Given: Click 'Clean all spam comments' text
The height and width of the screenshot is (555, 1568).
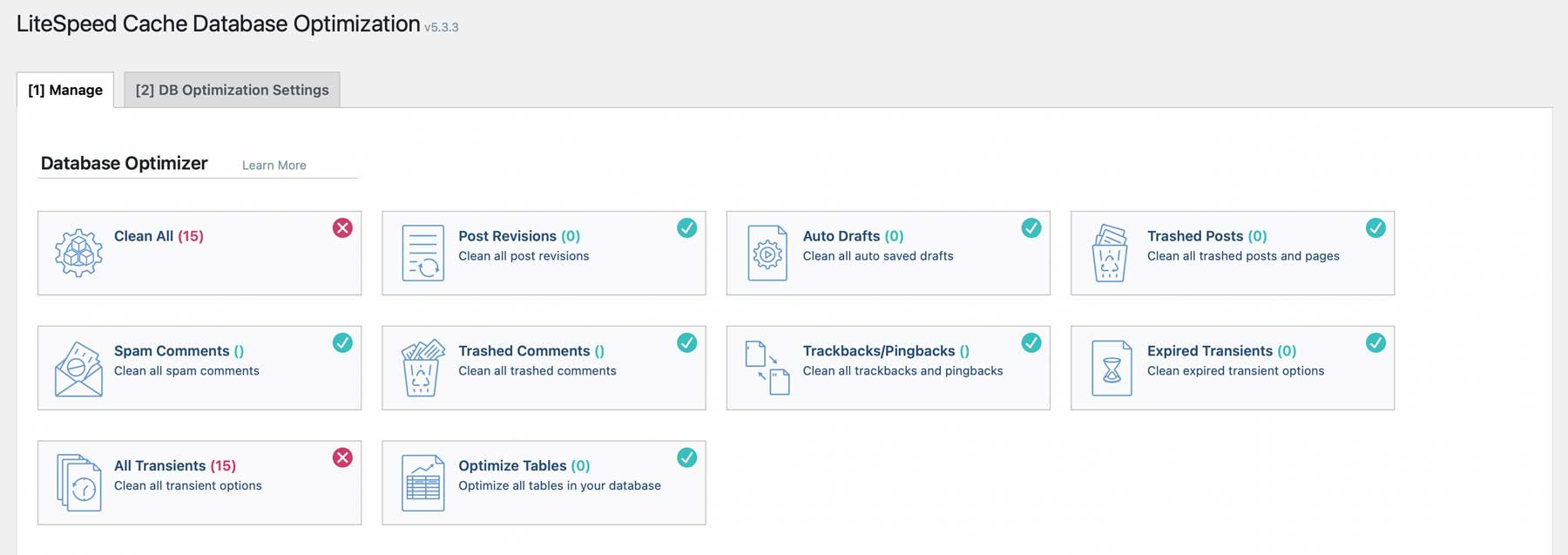Looking at the screenshot, I should tap(186, 371).
